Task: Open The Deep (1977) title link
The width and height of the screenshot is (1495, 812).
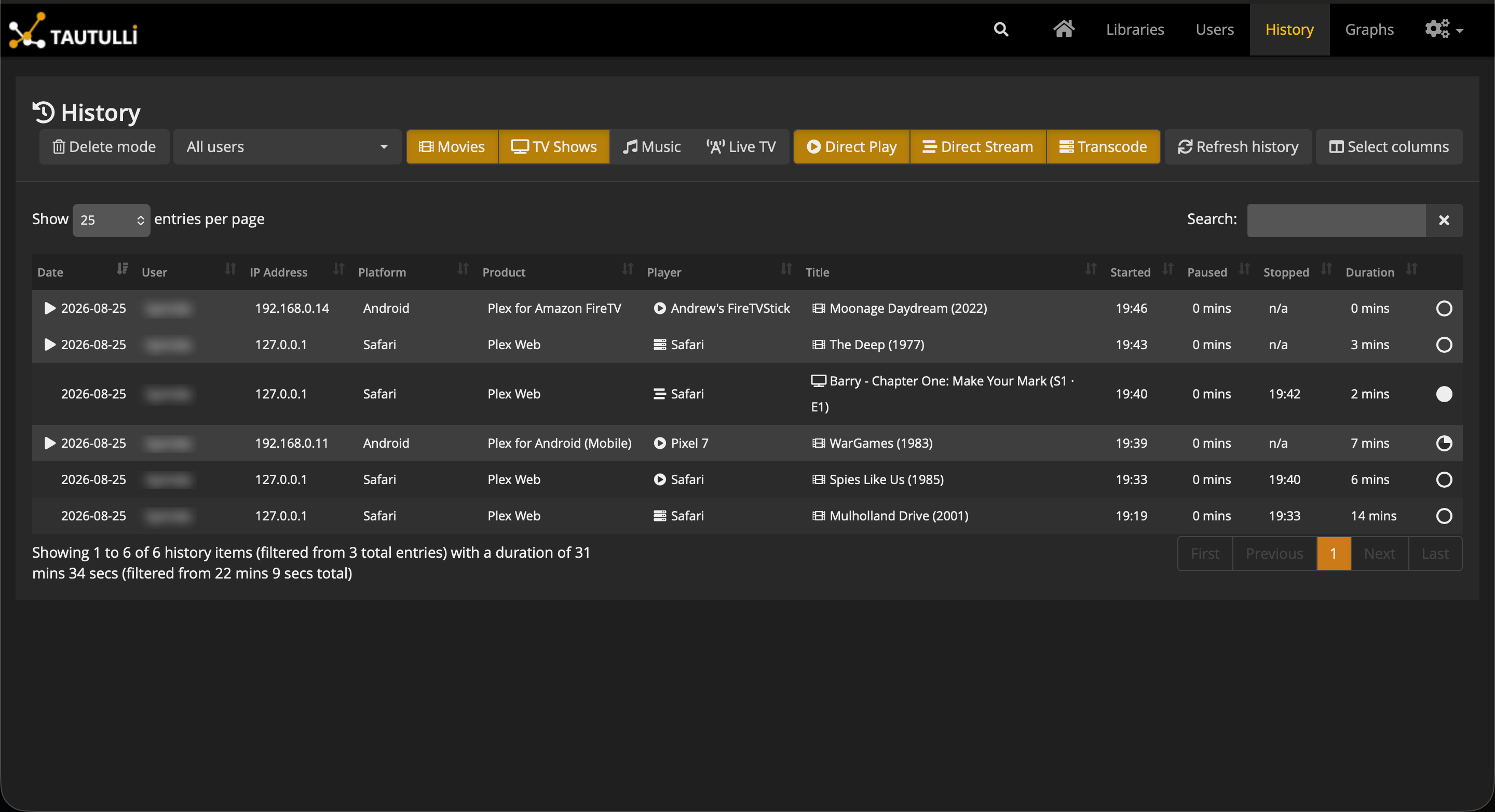Action: pos(876,345)
